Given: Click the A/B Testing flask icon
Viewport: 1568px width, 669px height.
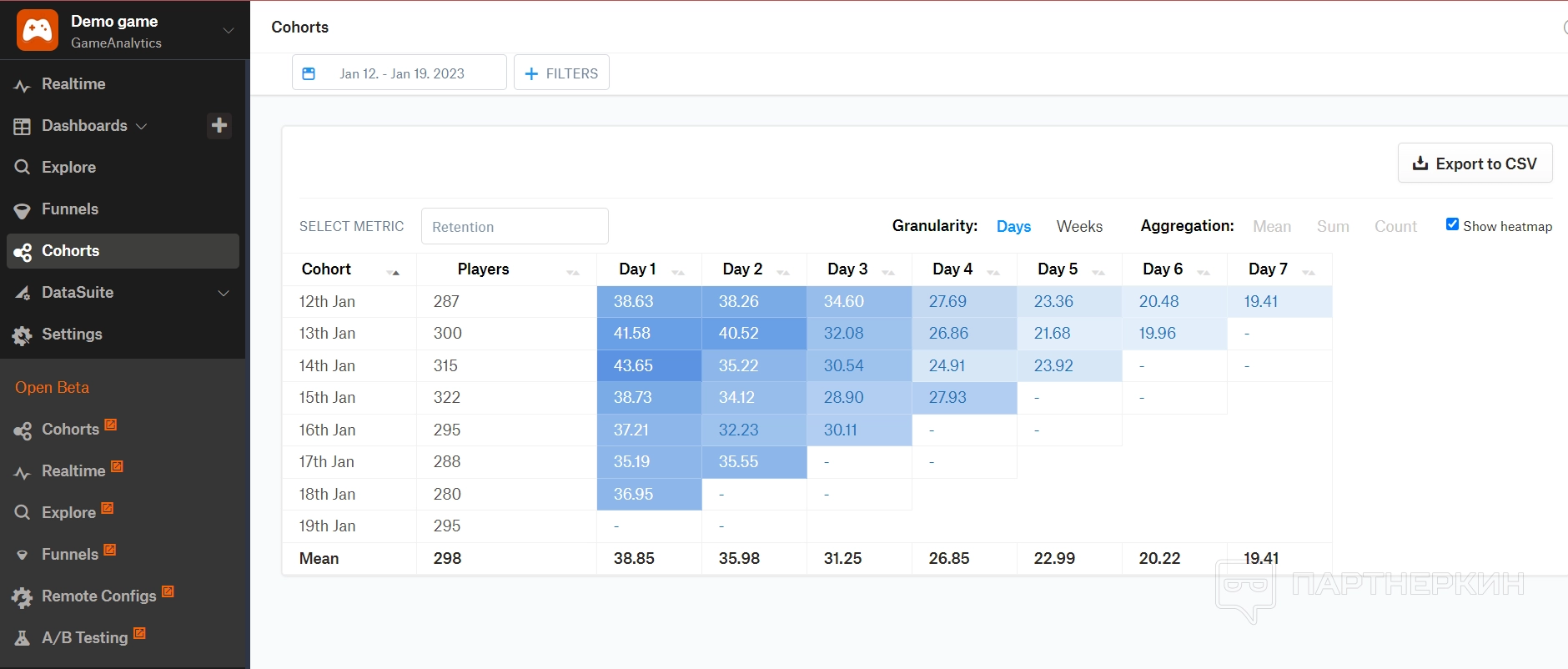Looking at the screenshot, I should click(x=23, y=638).
